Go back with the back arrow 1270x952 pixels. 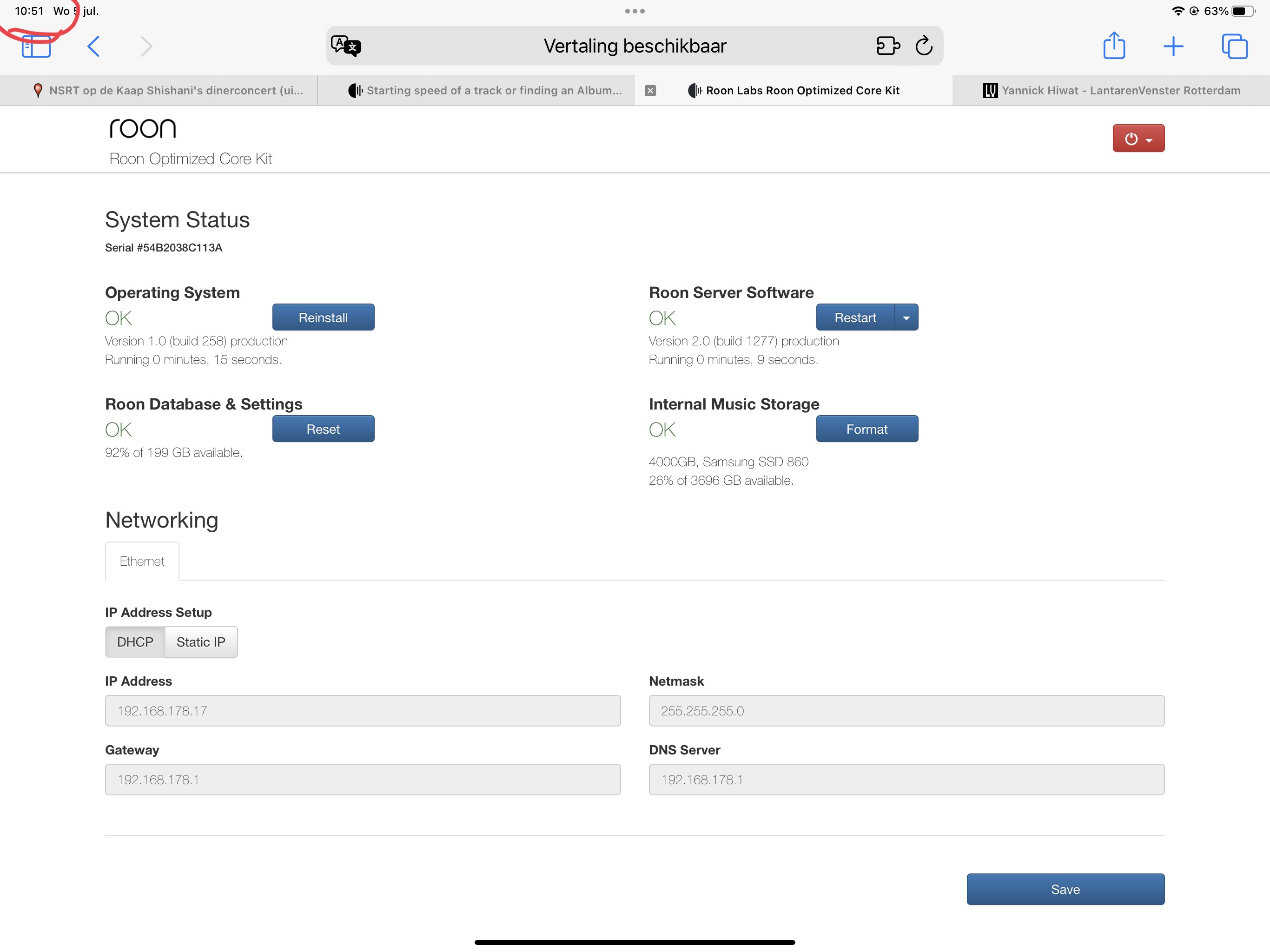tap(93, 46)
